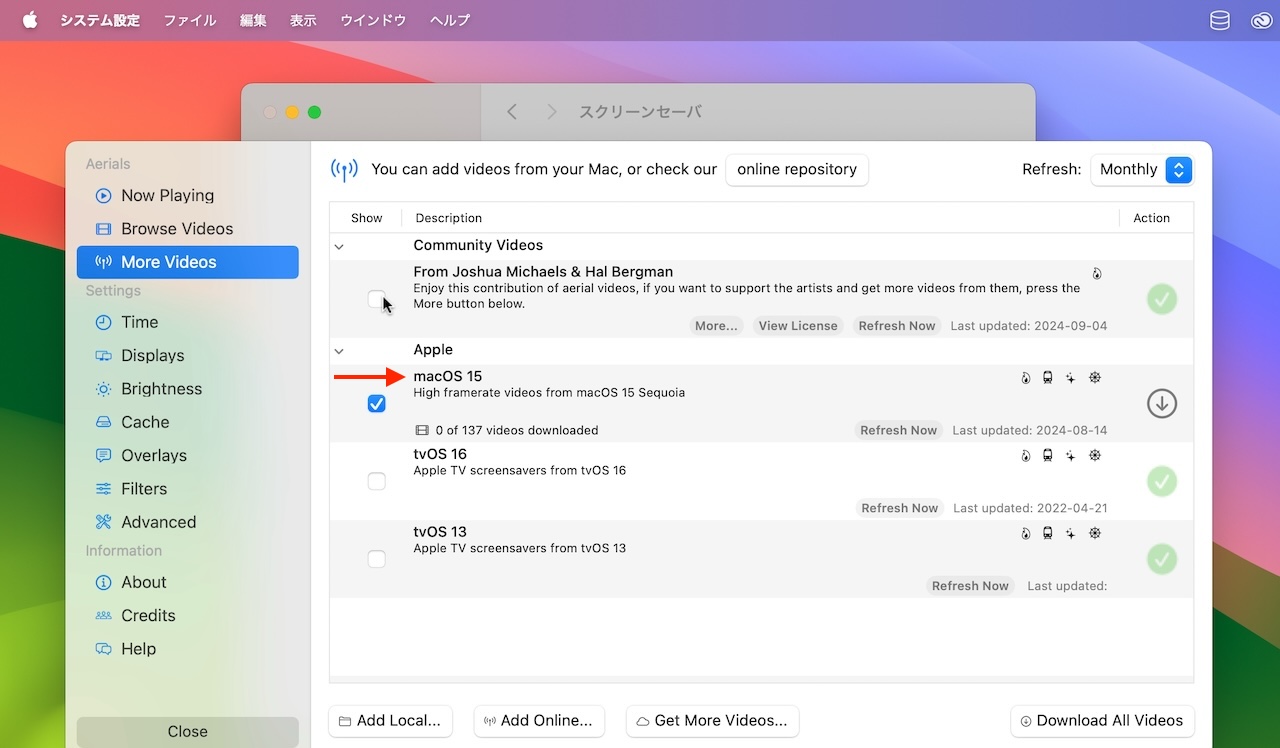Open the Brightness settings

(x=187, y=388)
